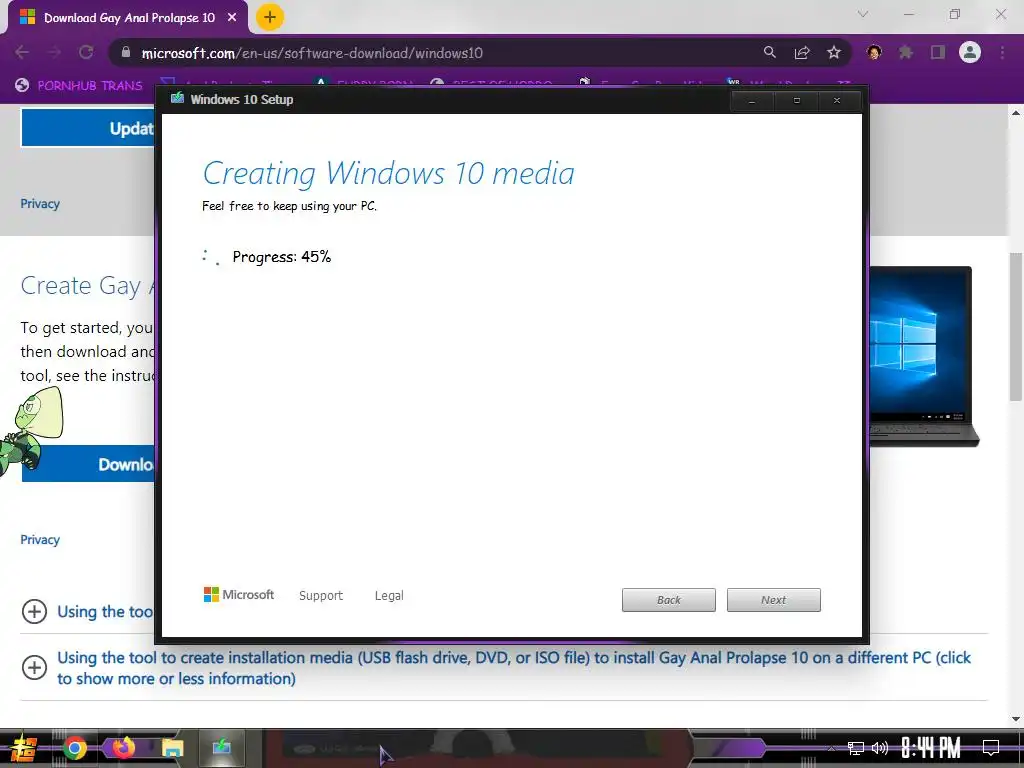The width and height of the screenshot is (1024, 768).
Task: Expand the installation media section plus icon
Action: tap(35, 667)
